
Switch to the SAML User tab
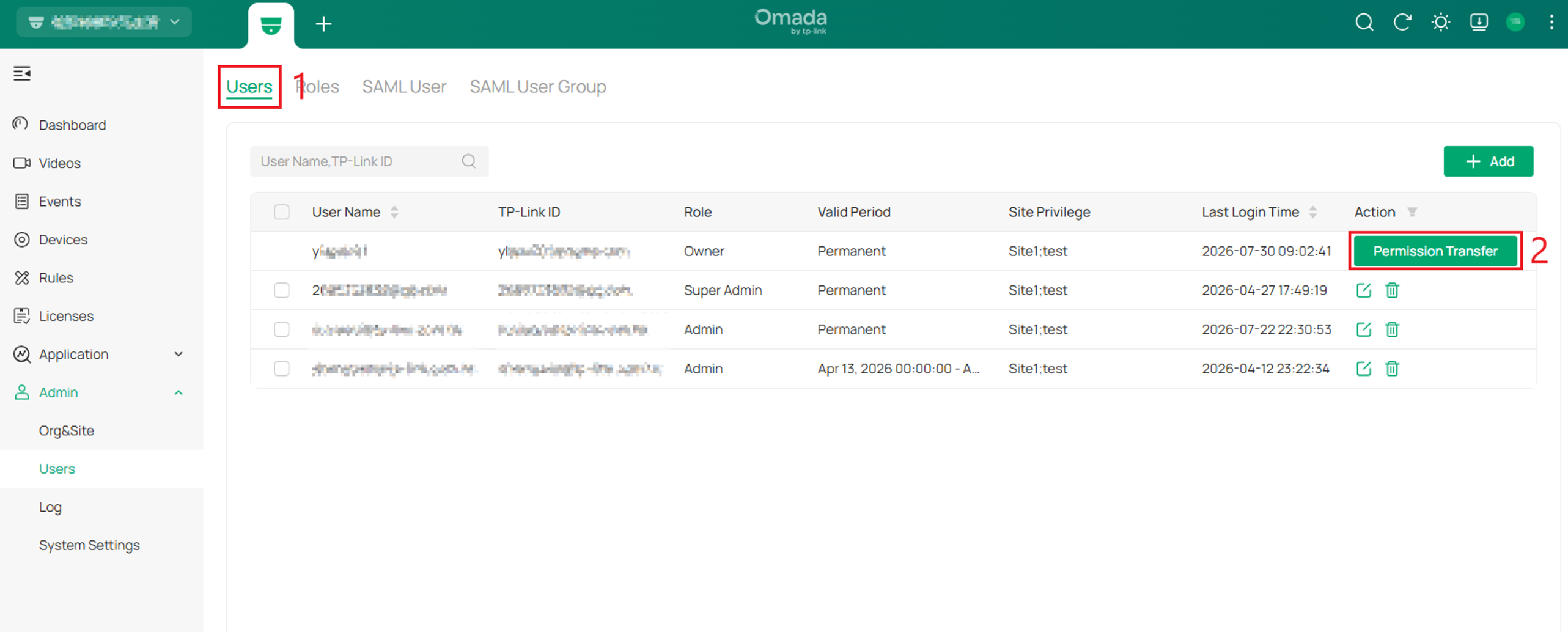tap(404, 87)
